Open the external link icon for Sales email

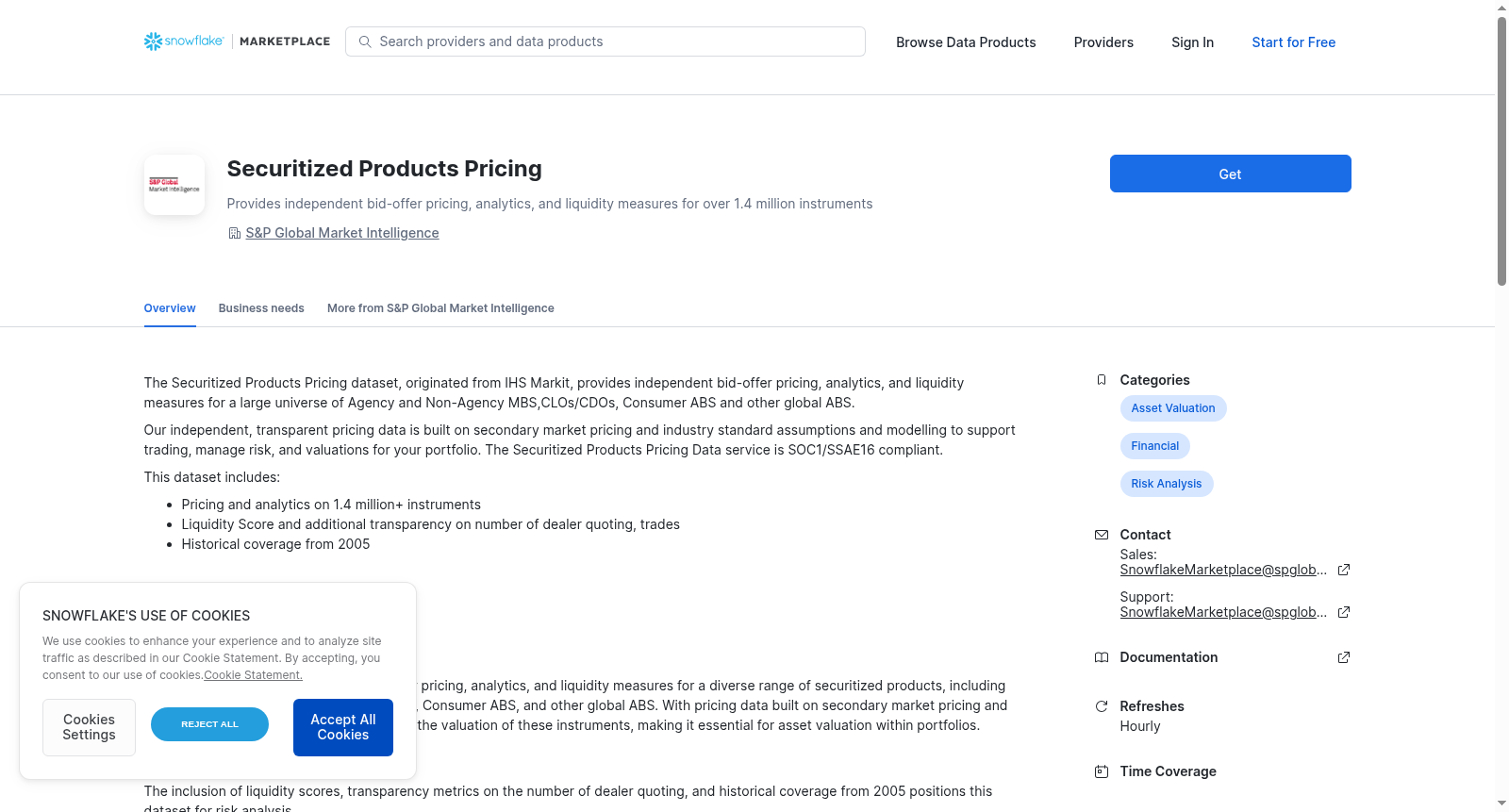point(1344,570)
